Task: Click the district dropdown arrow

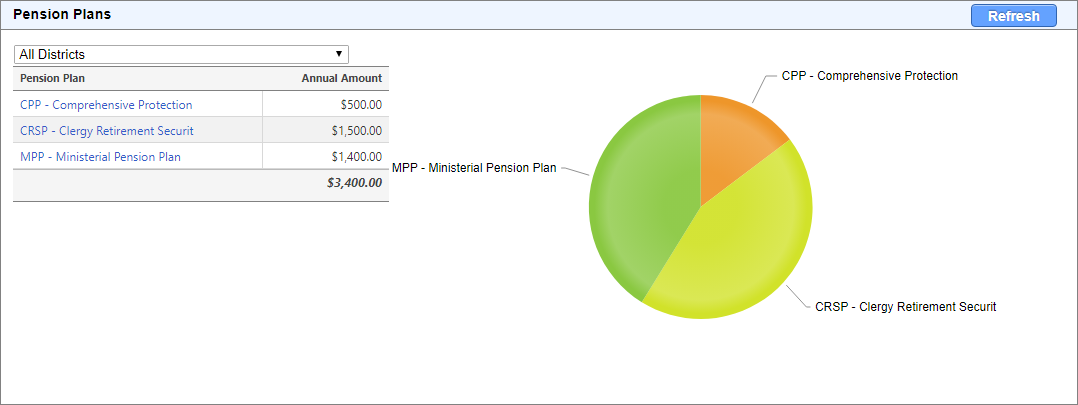Action: pos(340,54)
